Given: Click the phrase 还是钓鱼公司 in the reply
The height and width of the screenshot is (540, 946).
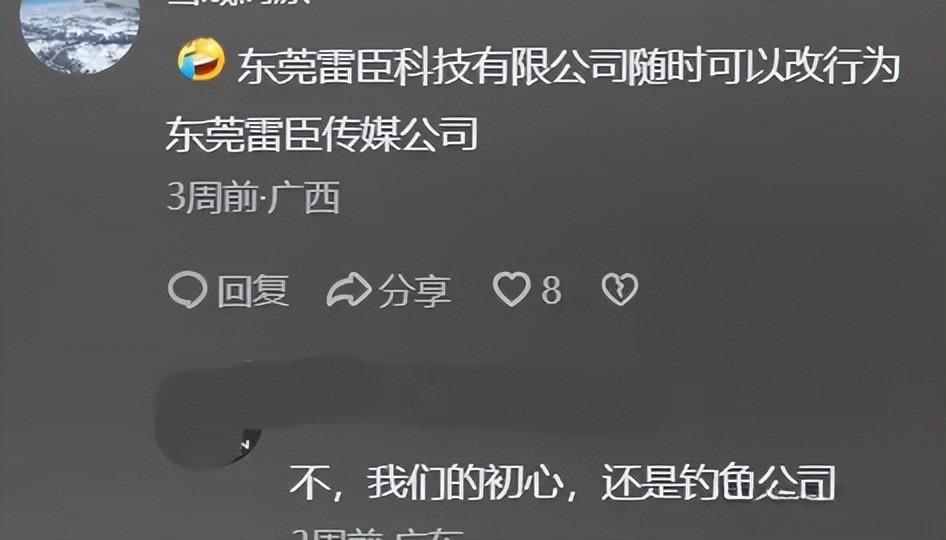Looking at the screenshot, I should click(x=718, y=483).
